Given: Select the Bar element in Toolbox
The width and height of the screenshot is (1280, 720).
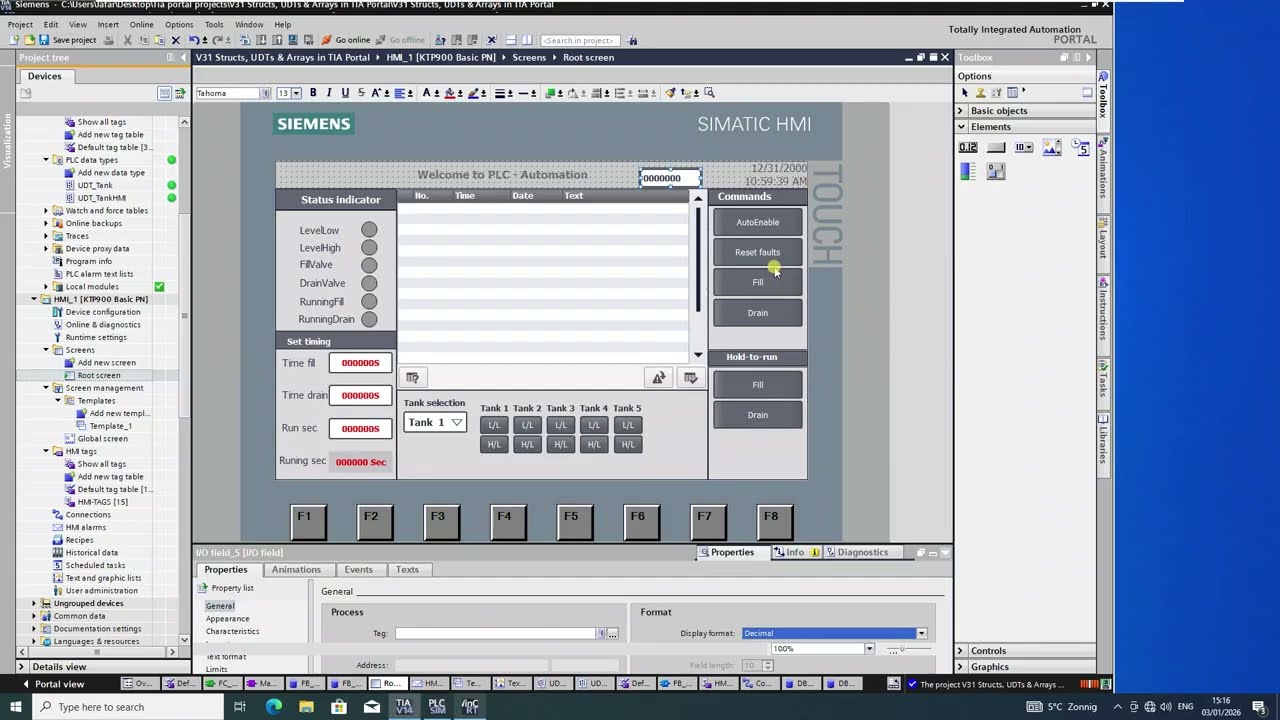Looking at the screenshot, I should pos(968,172).
